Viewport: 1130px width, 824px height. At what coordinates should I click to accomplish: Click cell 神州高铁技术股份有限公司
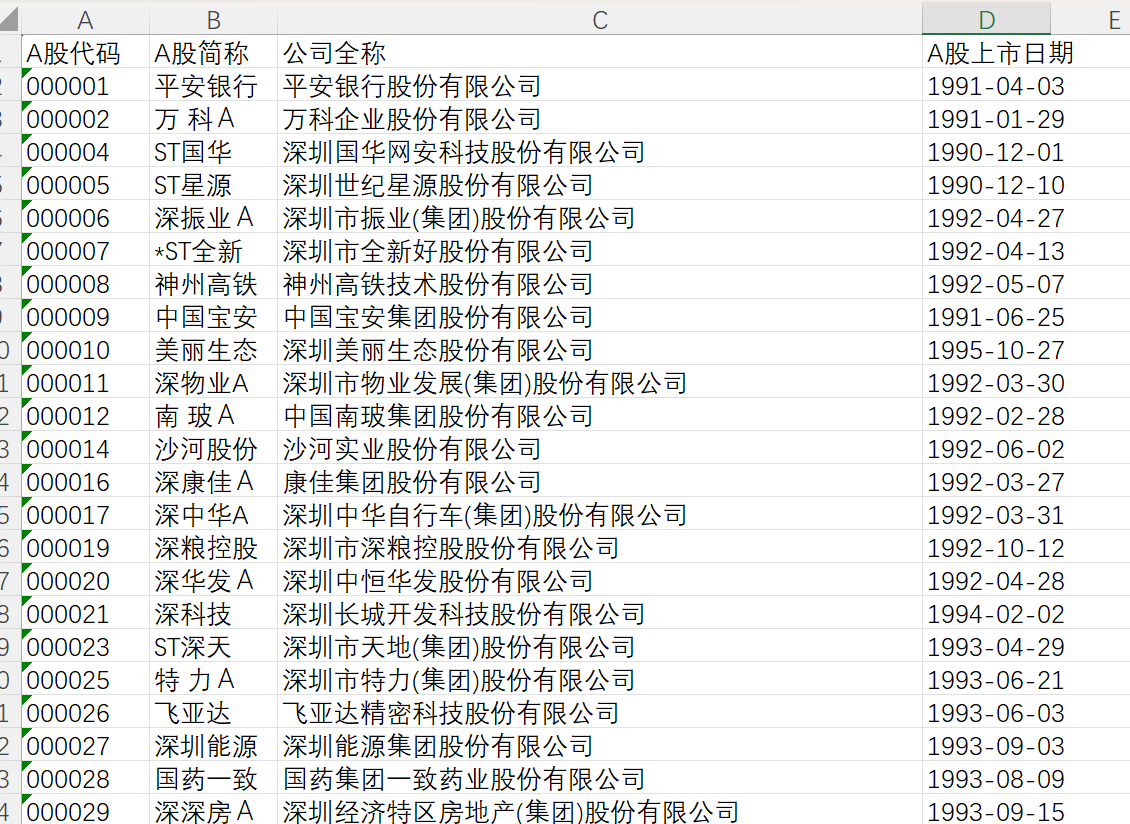coord(438,284)
